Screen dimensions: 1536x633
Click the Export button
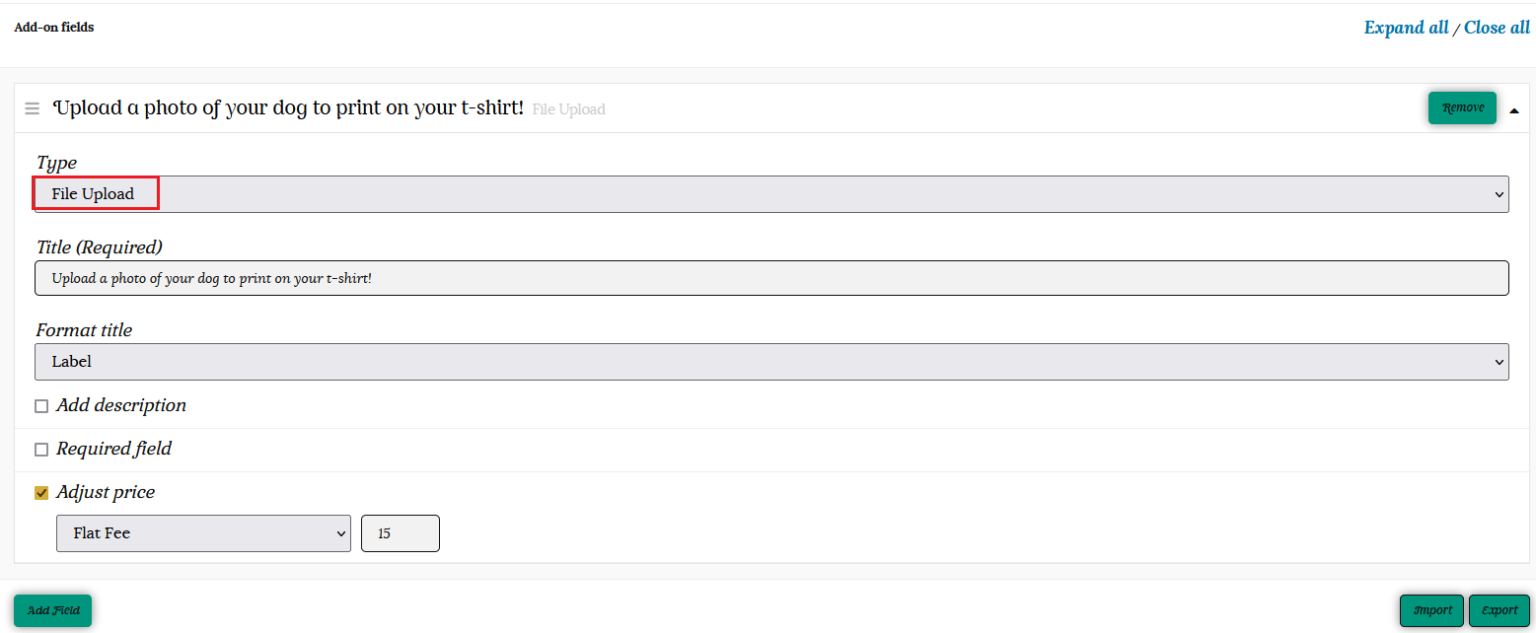(x=1499, y=611)
